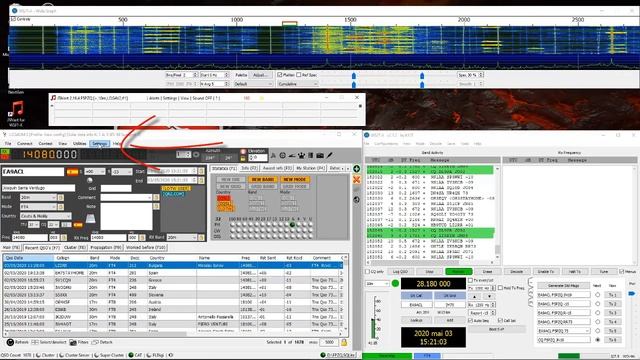Click the max QSO count field showing 5000

click(x=329, y=342)
